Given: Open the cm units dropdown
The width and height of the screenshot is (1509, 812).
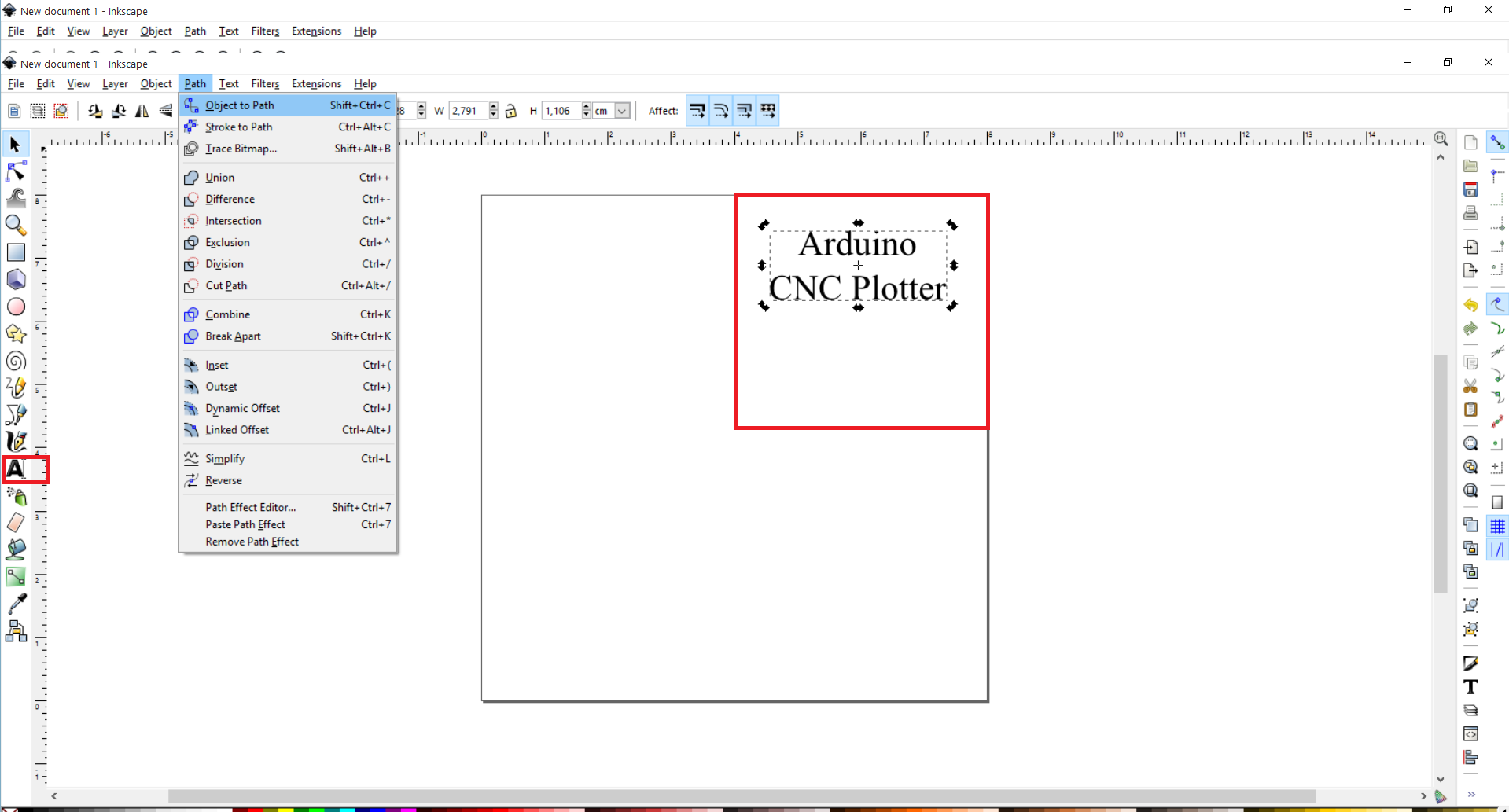Looking at the screenshot, I should pyautogui.click(x=620, y=111).
